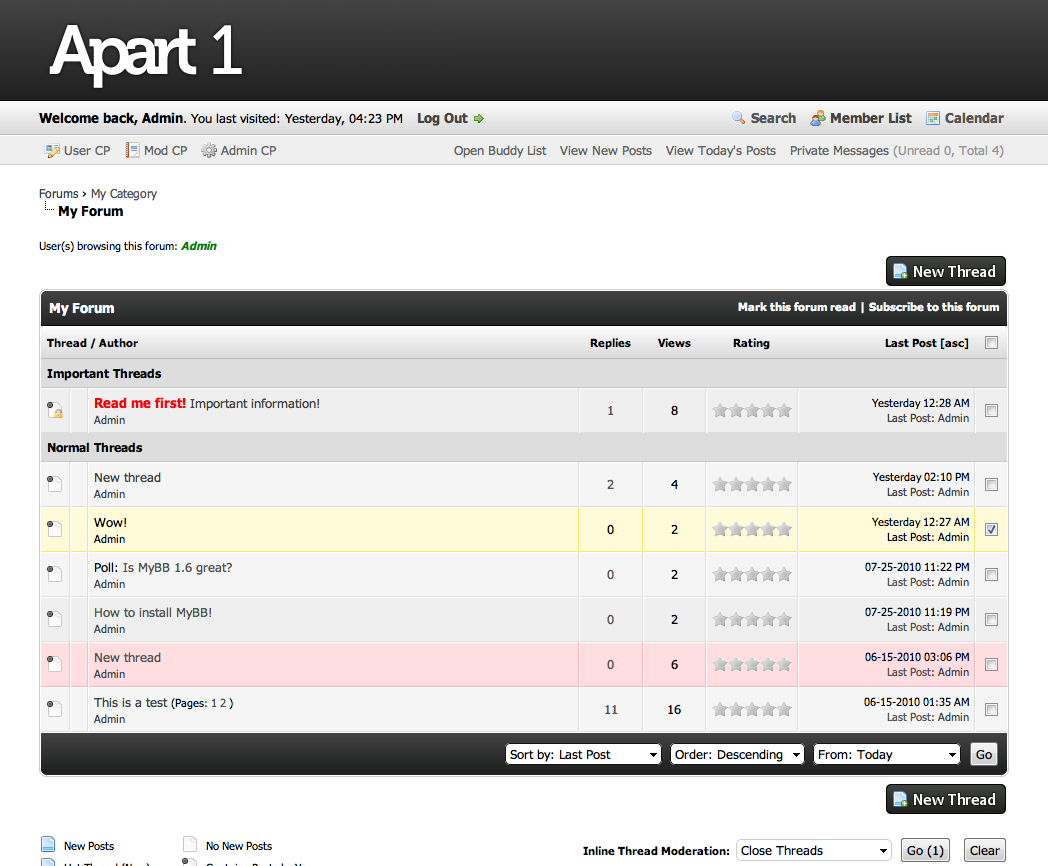
Task: Click the Calendar icon in header
Action: tap(933, 118)
